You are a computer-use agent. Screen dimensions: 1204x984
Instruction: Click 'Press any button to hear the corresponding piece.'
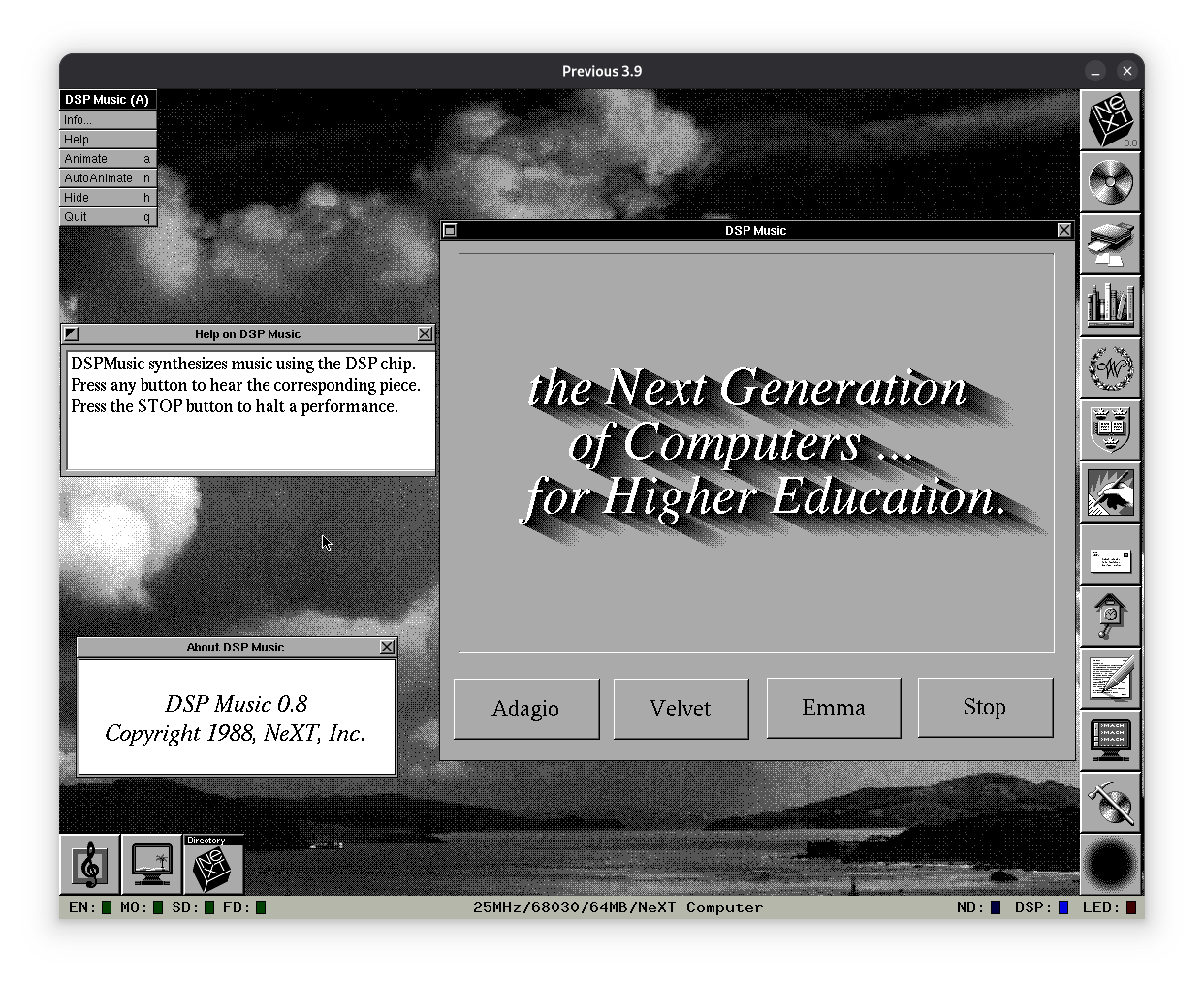[x=246, y=385]
